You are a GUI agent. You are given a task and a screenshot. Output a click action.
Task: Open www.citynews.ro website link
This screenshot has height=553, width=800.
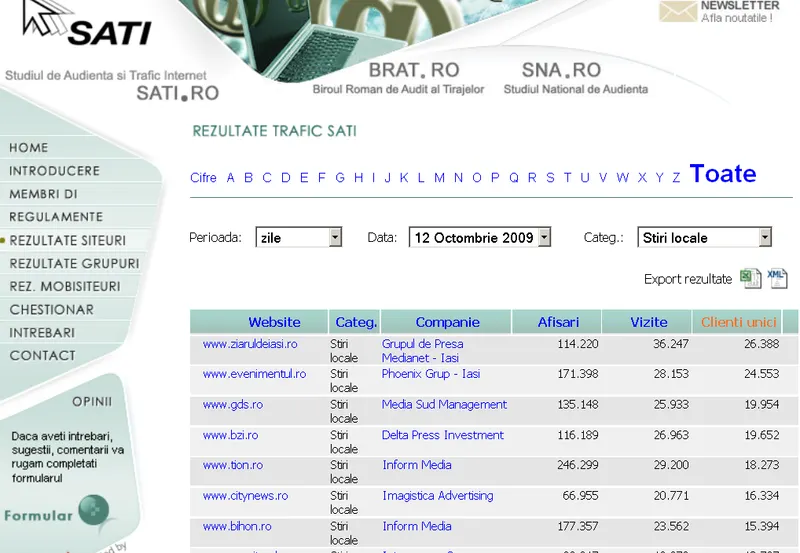click(x=245, y=496)
